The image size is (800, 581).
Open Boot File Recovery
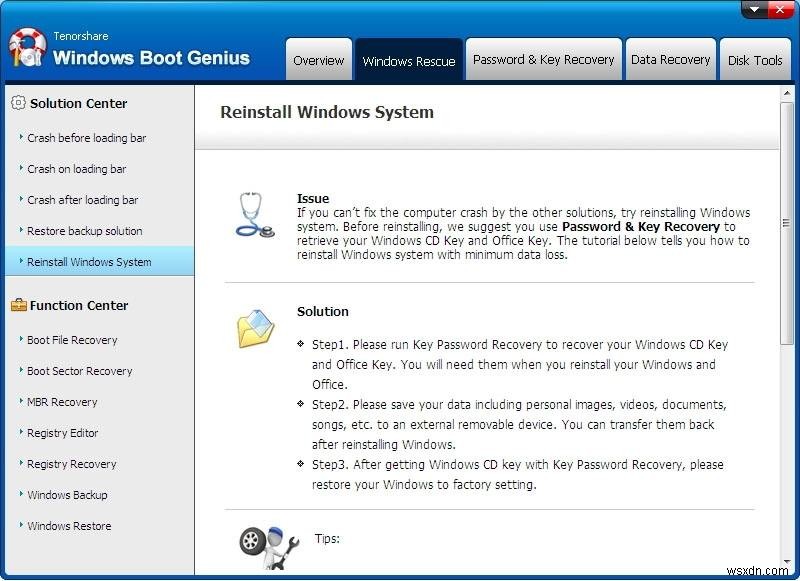pyautogui.click(x=74, y=340)
